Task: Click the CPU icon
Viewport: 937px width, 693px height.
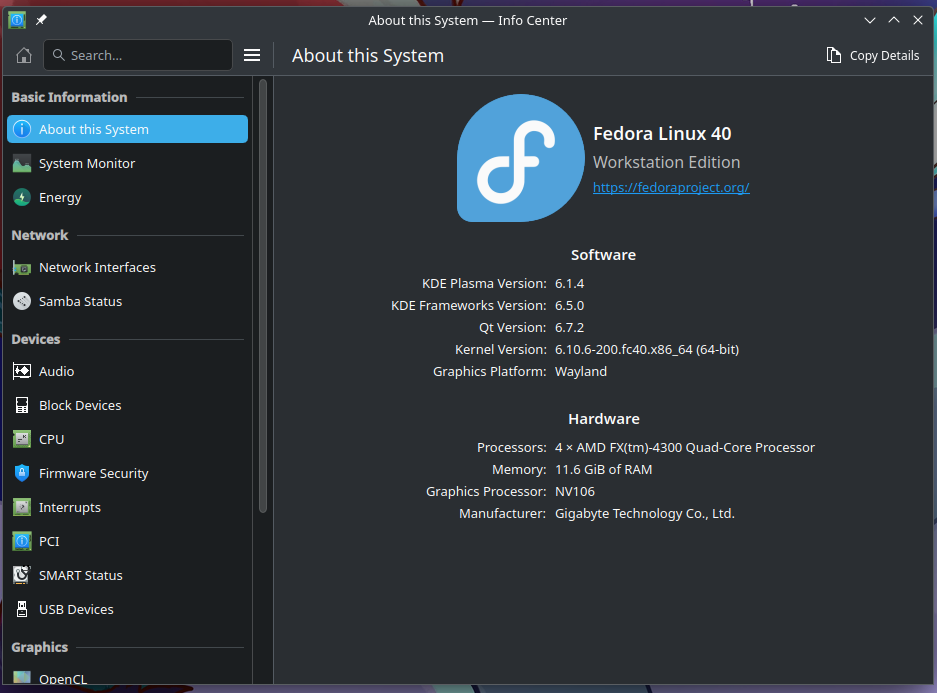Action: point(22,439)
